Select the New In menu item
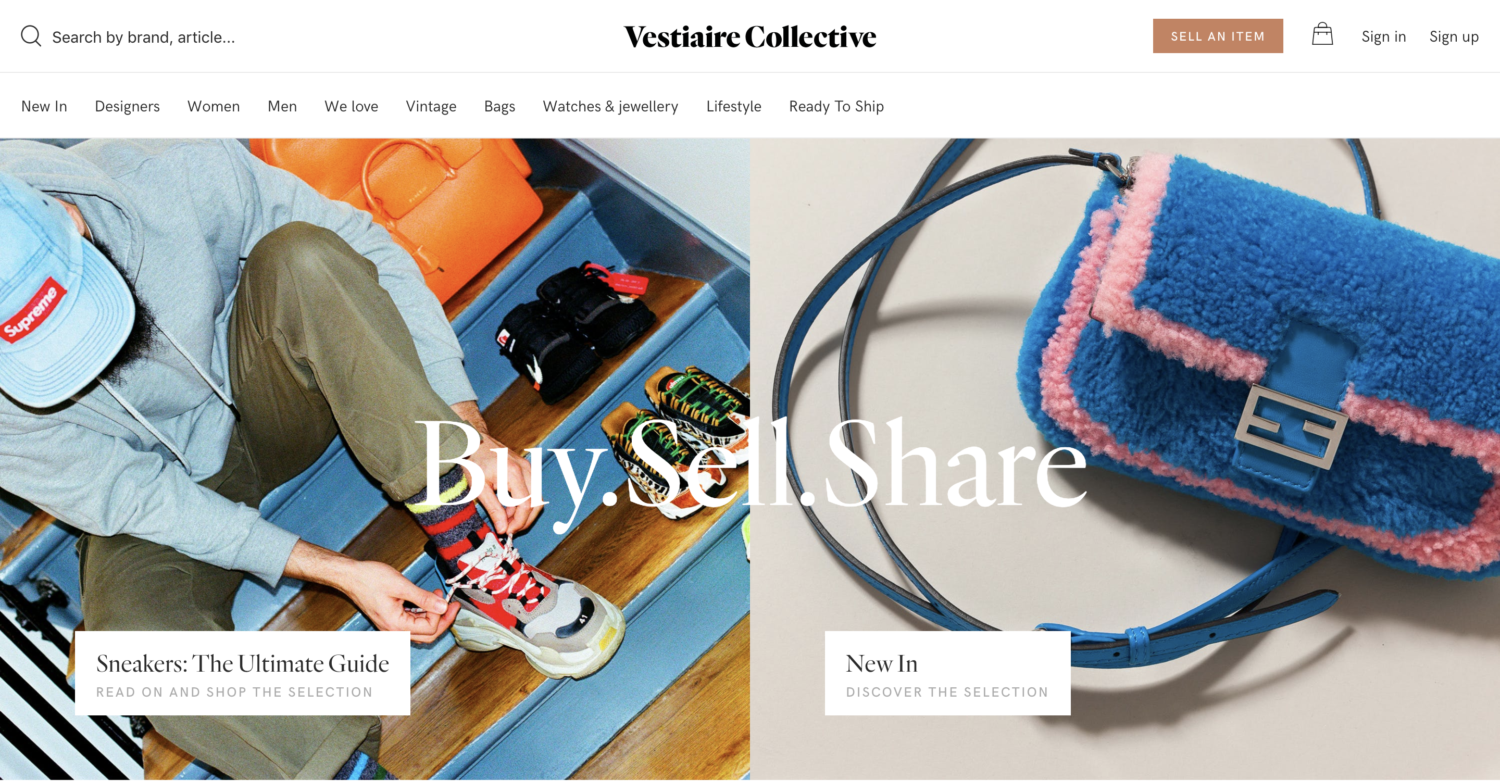This screenshot has width=1500, height=781. tap(44, 106)
